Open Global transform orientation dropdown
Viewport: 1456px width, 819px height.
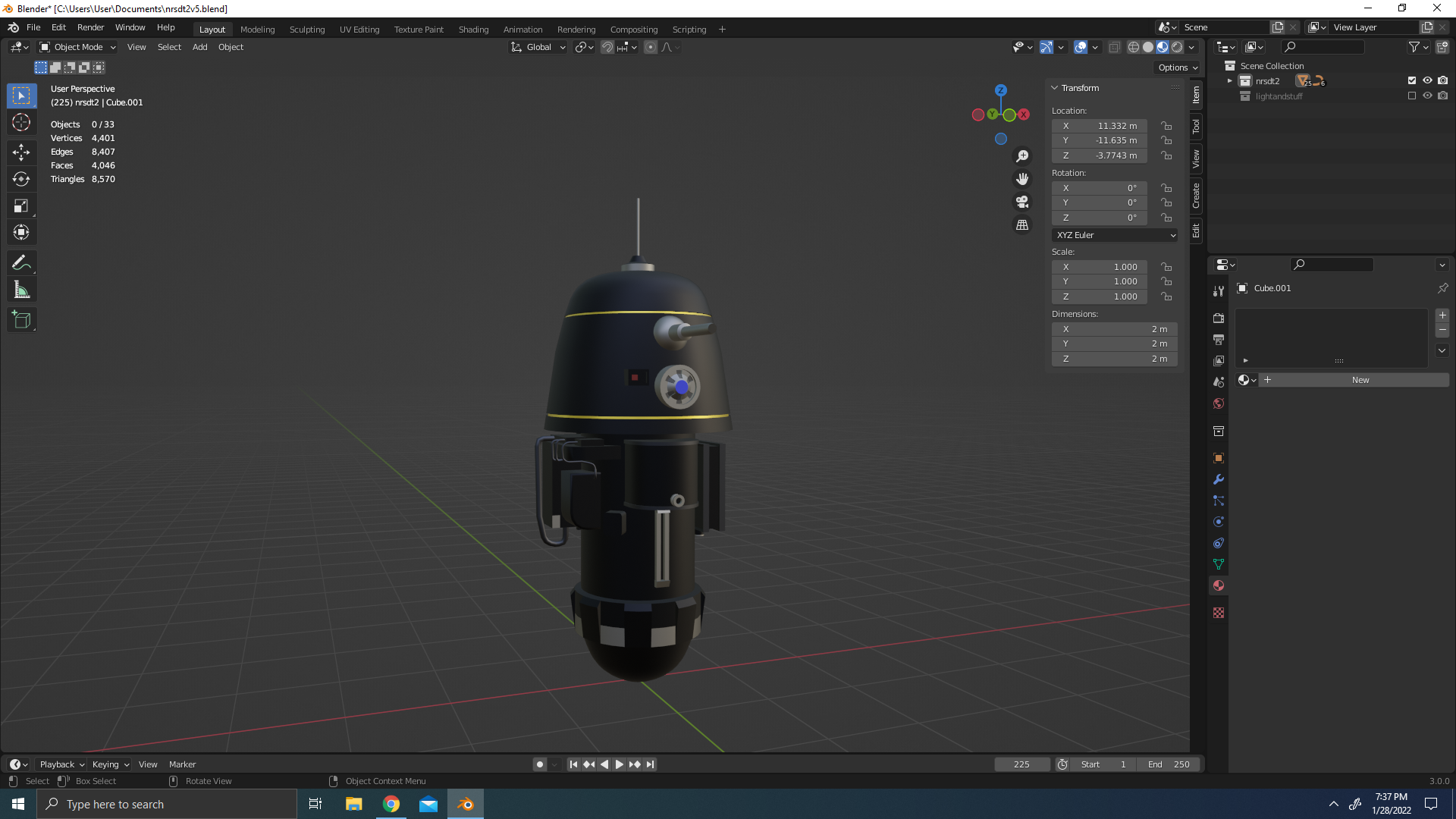tap(538, 47)
